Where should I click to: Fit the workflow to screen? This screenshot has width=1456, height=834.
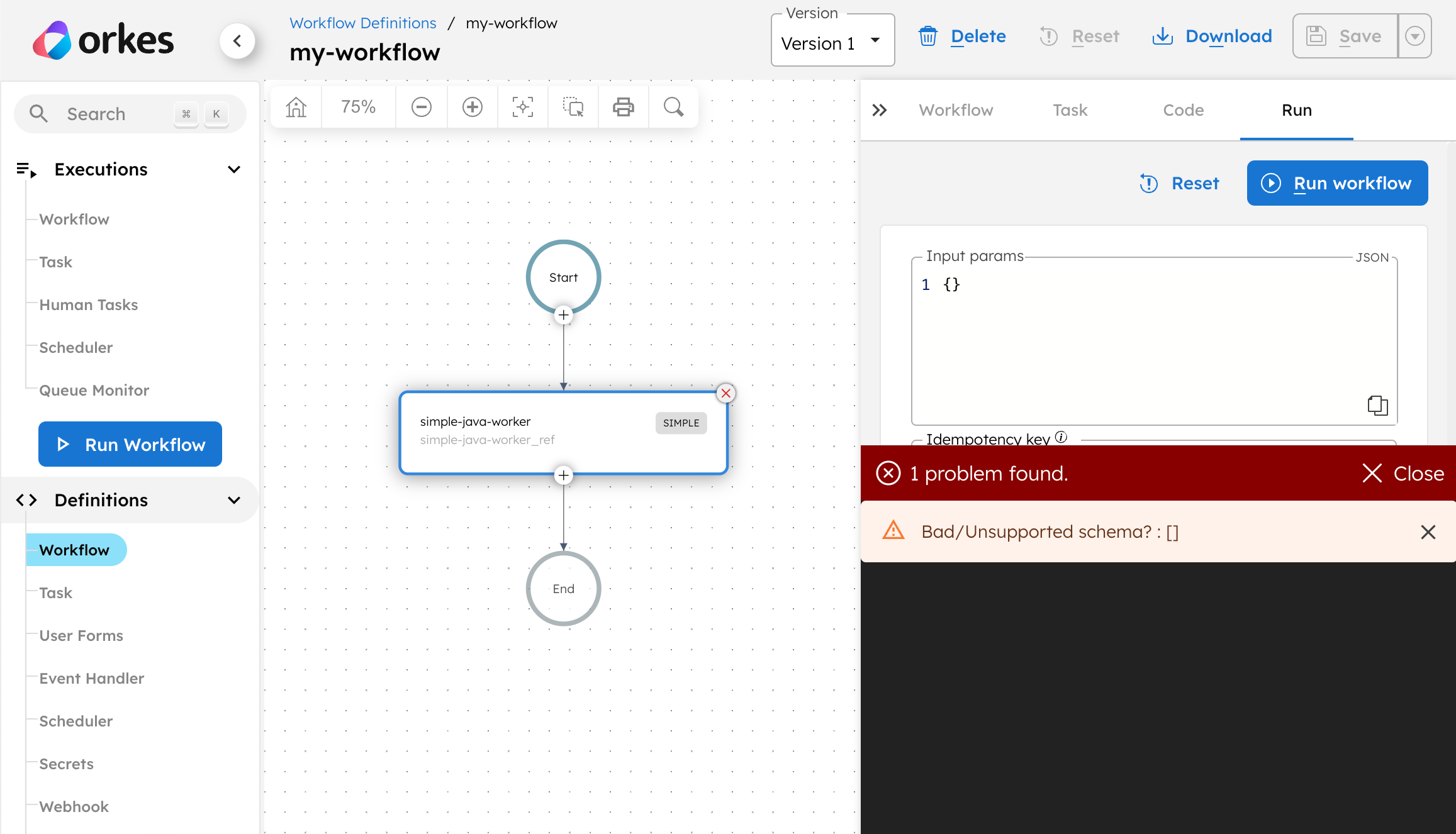coord(523,107)
